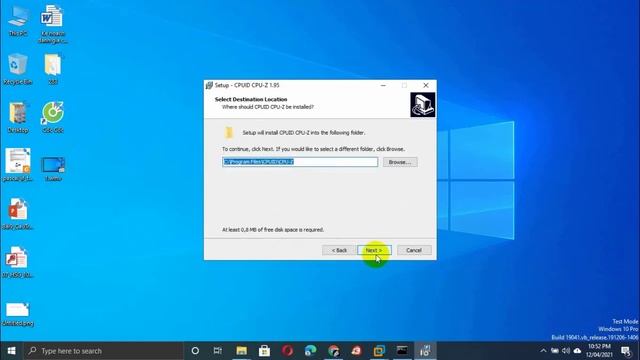The width and height of the screenshot is (640, 360).
Task: Open the orange-blue virtual machine app on taskbar
Action: (379, 351)
